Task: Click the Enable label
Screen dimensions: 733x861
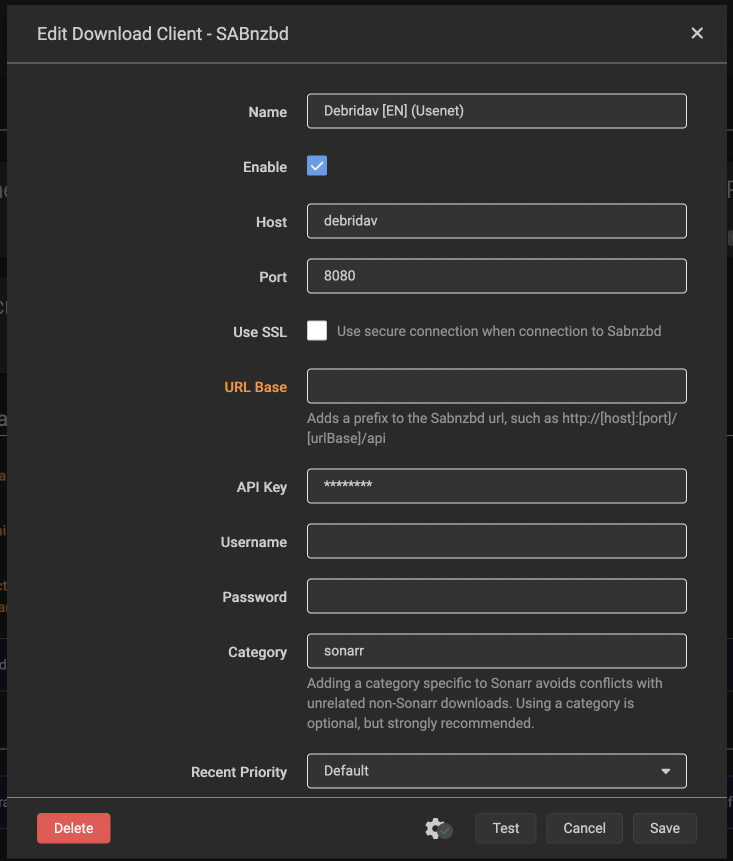Action: 265,167
